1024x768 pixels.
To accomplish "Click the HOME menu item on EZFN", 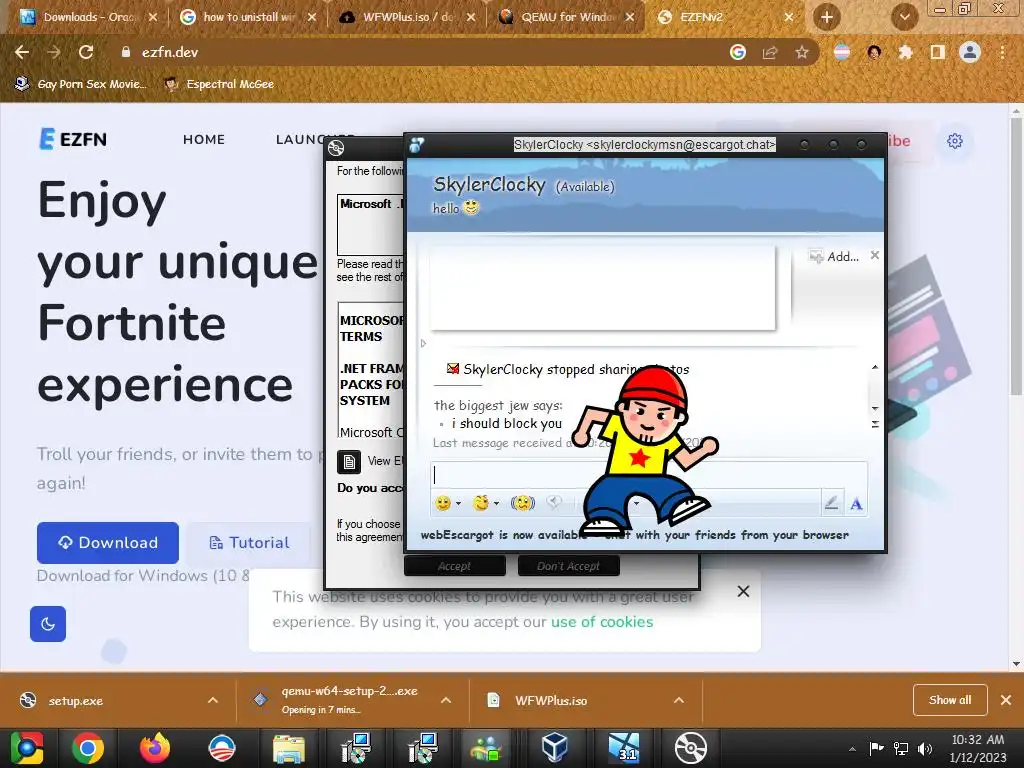I will coord(204,139).
